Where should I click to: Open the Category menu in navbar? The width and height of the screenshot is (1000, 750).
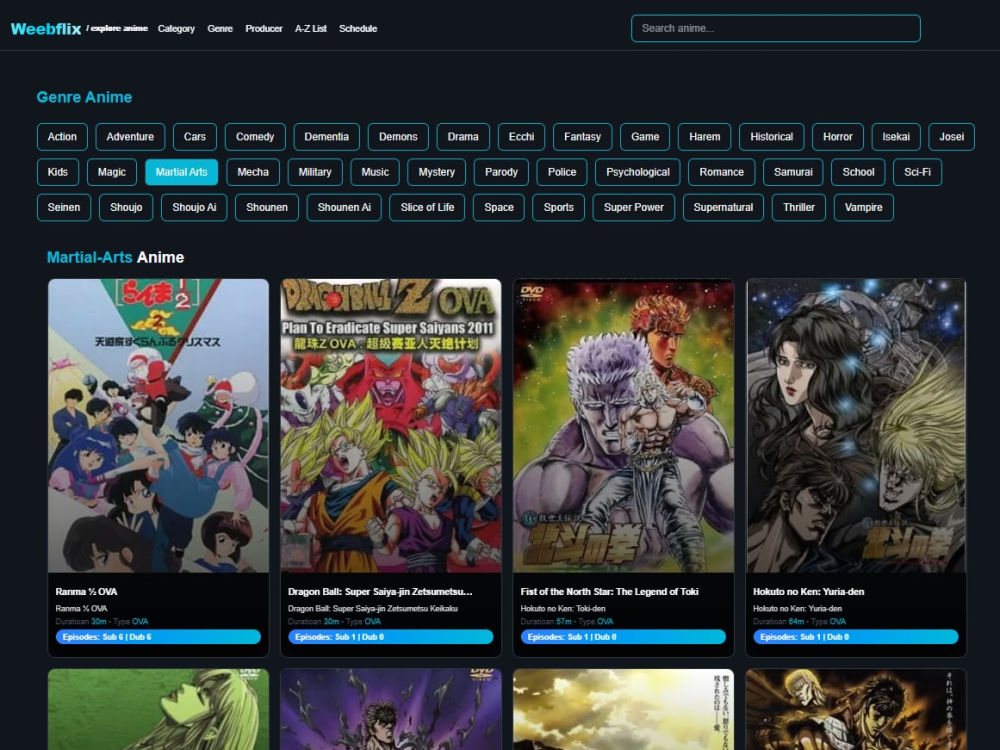176,29
